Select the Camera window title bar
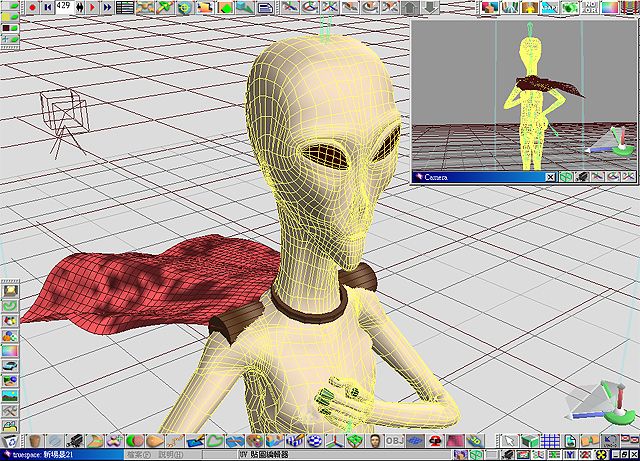640x461 pixels. 478,177
